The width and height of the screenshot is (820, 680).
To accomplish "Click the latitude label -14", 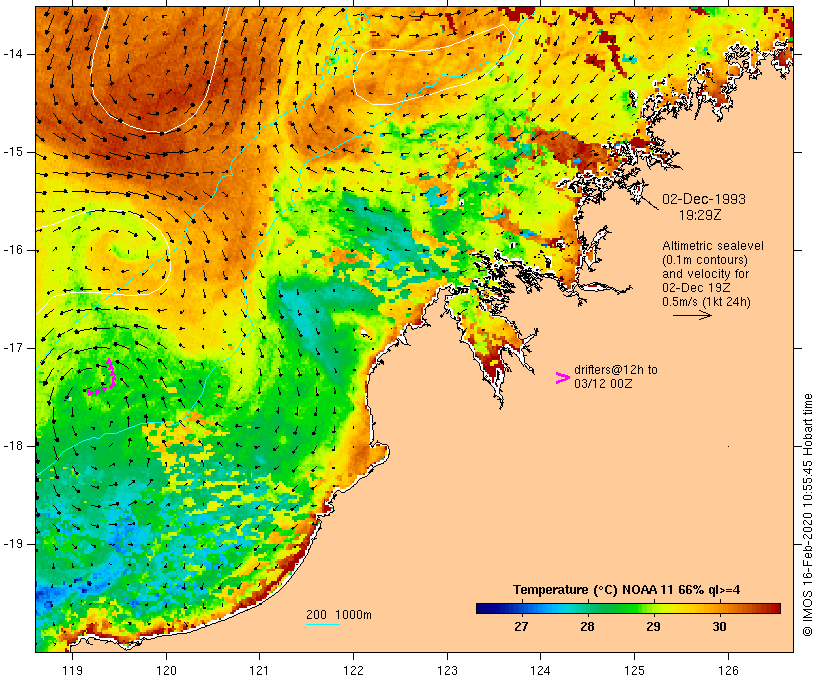I will (13, 54).
